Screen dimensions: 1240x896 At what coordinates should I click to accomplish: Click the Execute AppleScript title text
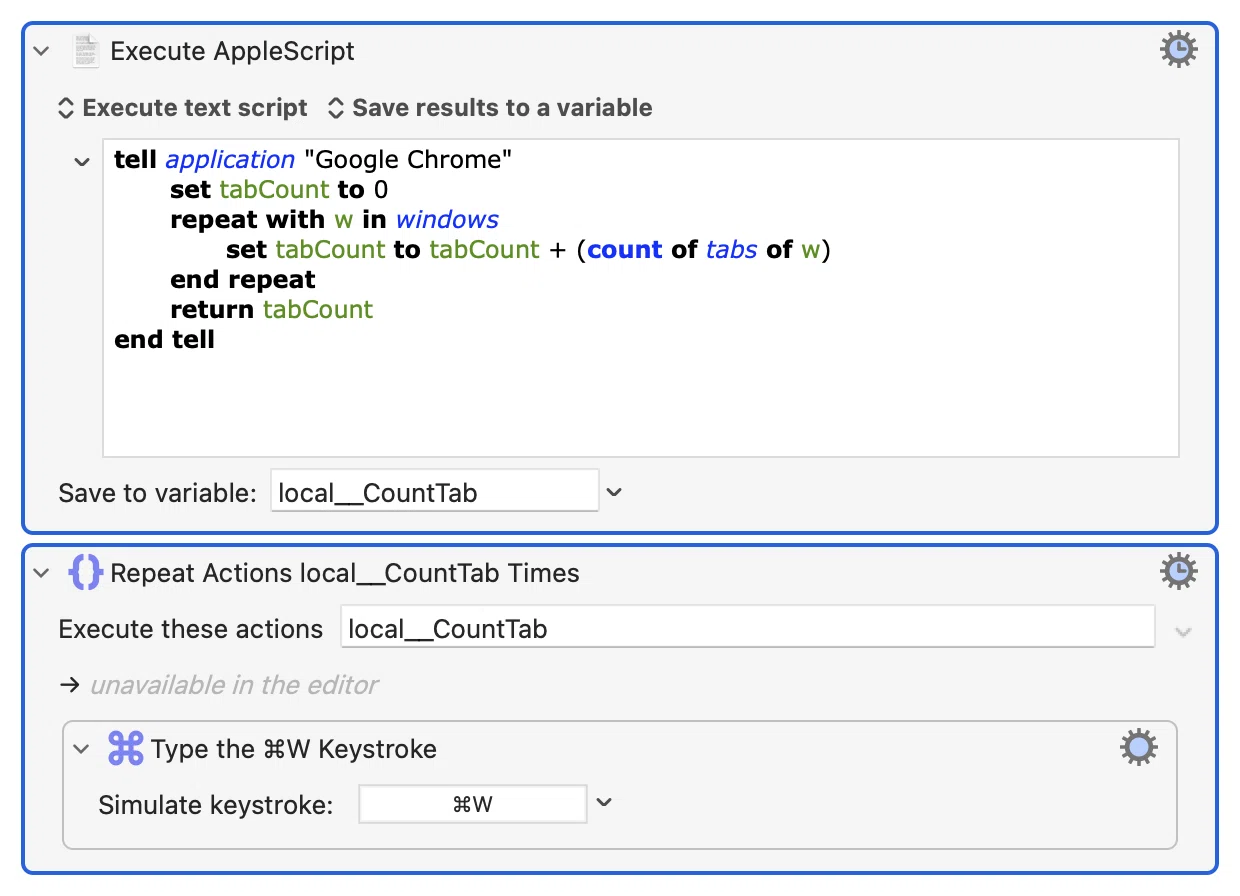click(x=233, y=51)
